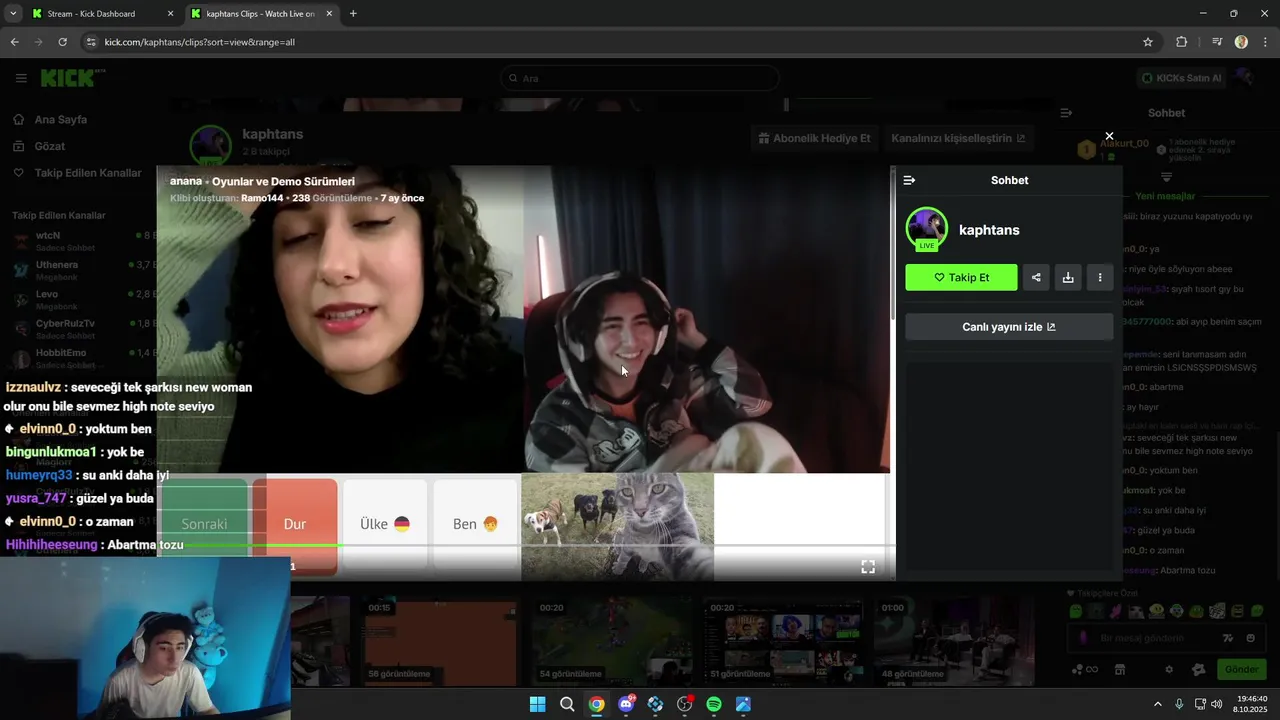Open Chrome profile avatar
The image size is (1280, 720).
1241,42
